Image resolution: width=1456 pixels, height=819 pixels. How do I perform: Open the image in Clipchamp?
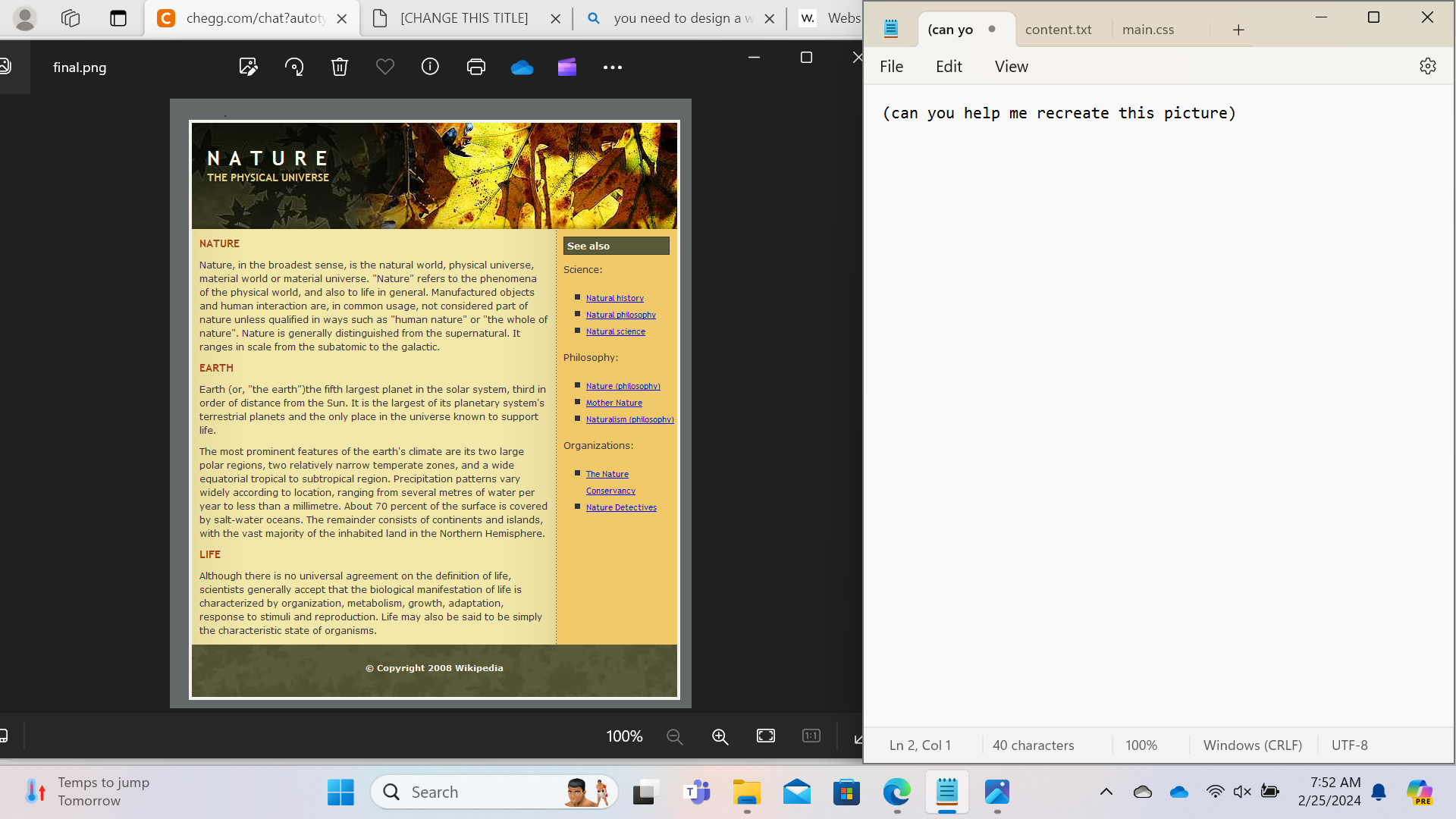566,67
